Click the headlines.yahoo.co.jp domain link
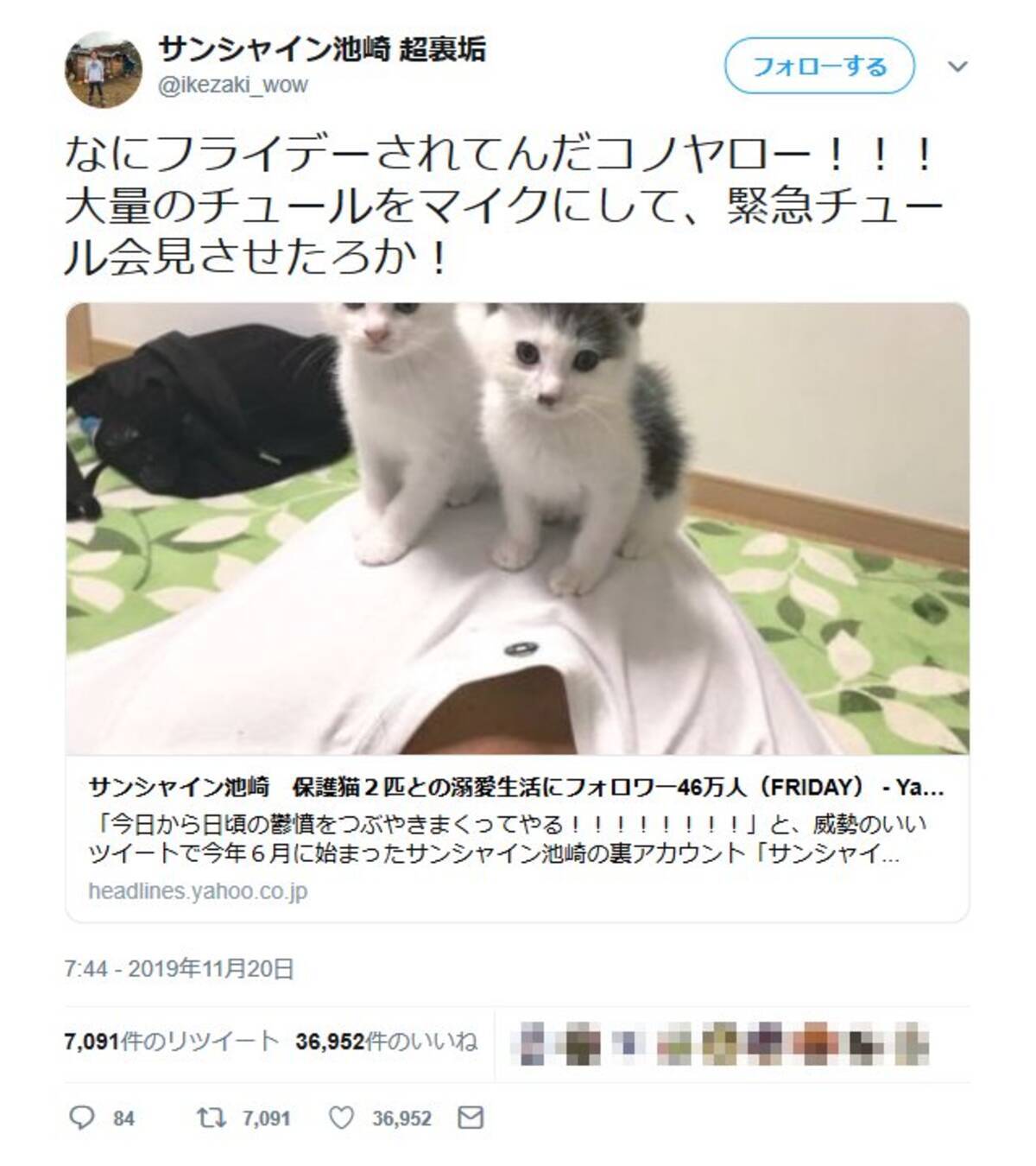1036x1166 pixels. [x=198, y=890]
